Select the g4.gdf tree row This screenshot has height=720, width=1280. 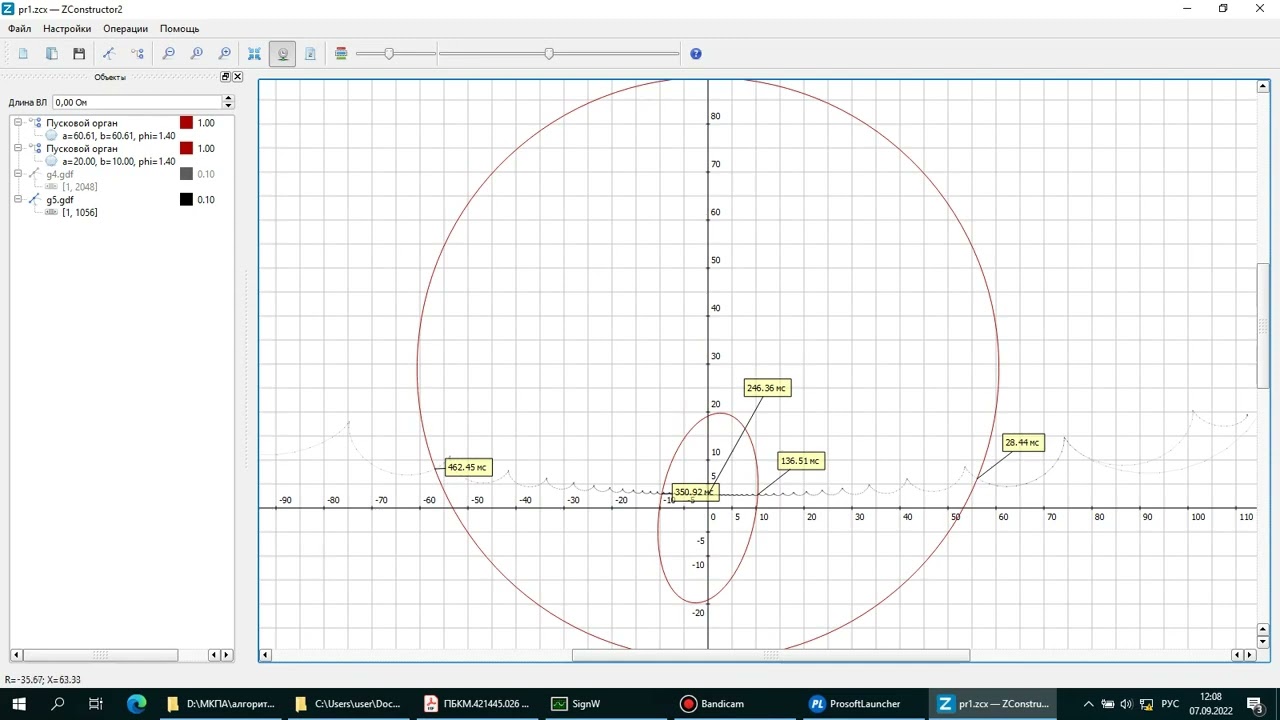click(x=59, y=174)
